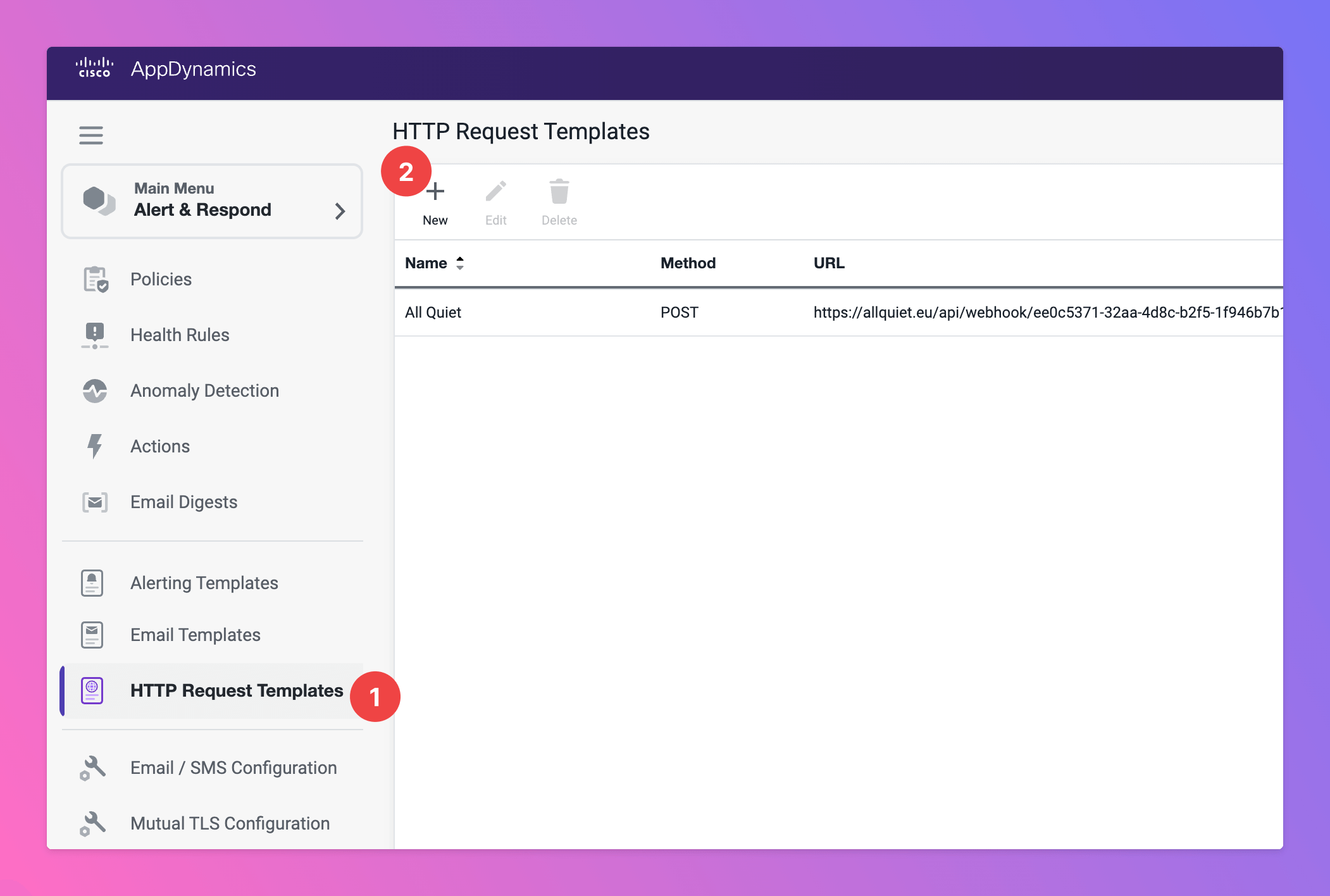Open Email / SMS Configuration

point(233,768)
